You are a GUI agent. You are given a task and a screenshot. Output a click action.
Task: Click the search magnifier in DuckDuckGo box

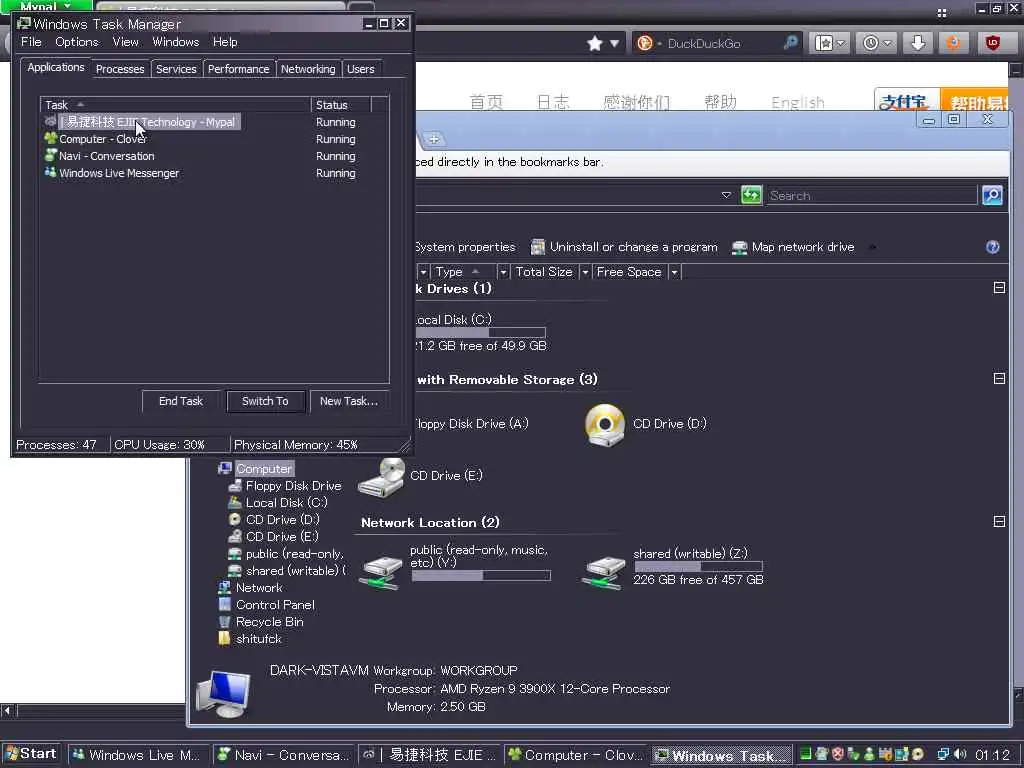[790, 43]
